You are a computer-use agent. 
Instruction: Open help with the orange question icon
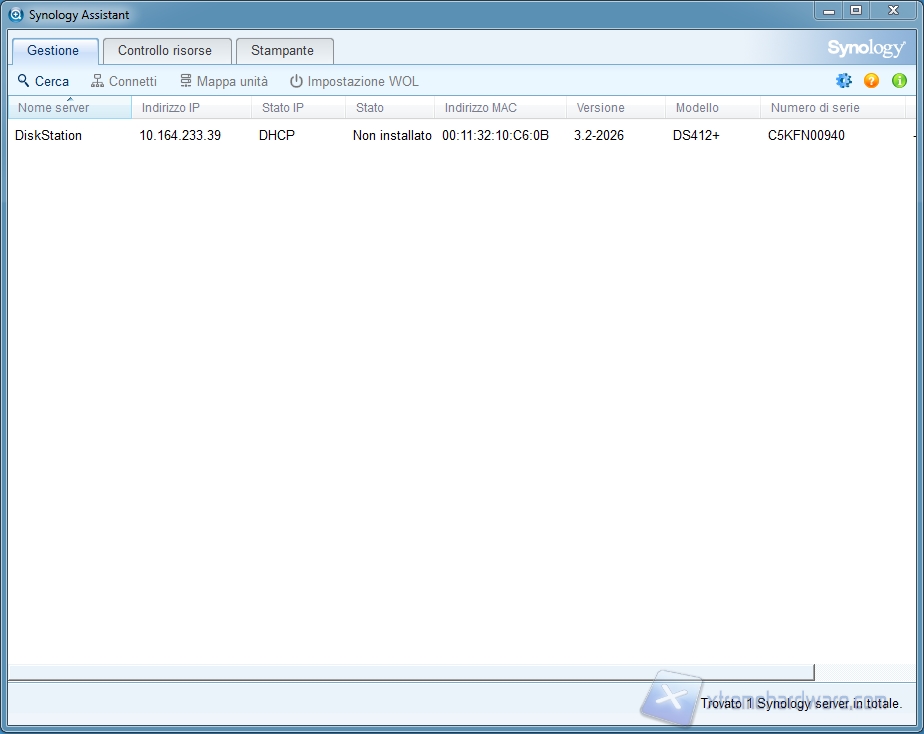click(x=872, y=81)
